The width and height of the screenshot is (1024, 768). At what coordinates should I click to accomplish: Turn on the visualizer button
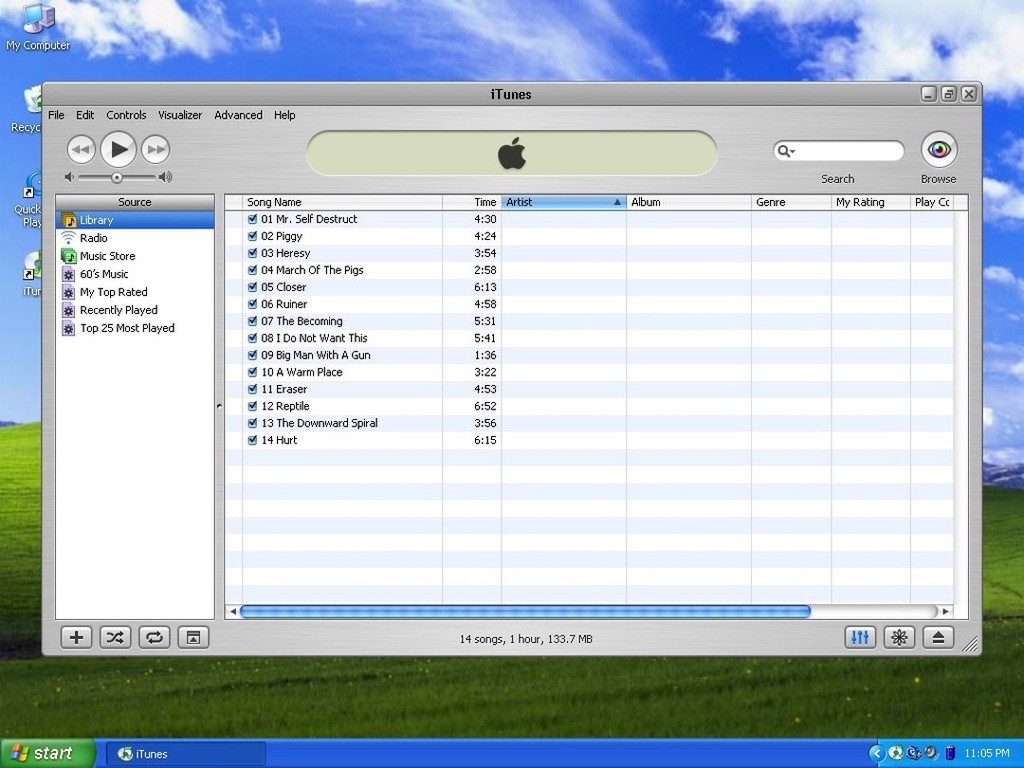(x=899, y=637)
